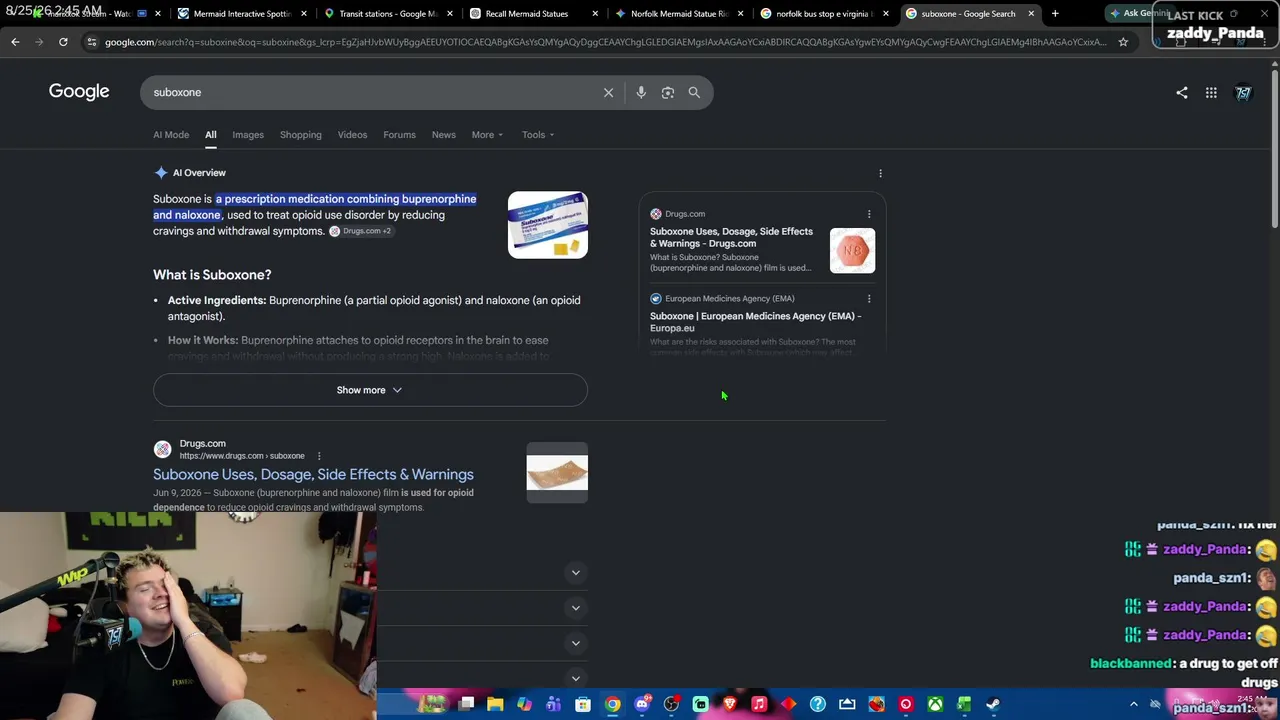Select the All results tab
This screenshot has height=720, width=1280.
(210, 135)
